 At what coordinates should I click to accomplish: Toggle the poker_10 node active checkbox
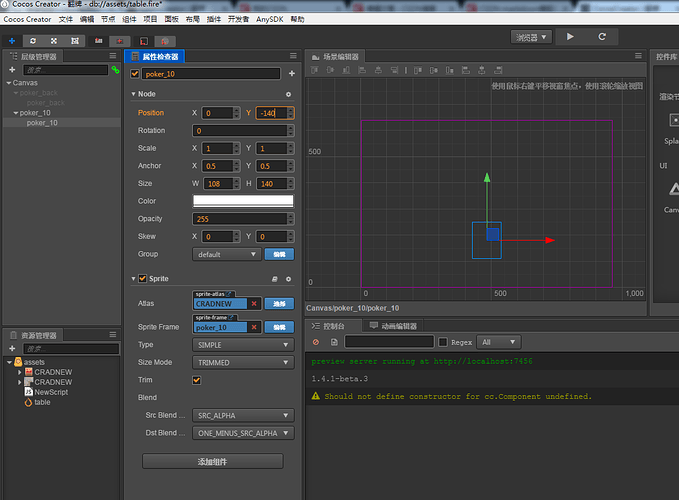(136, 73)
